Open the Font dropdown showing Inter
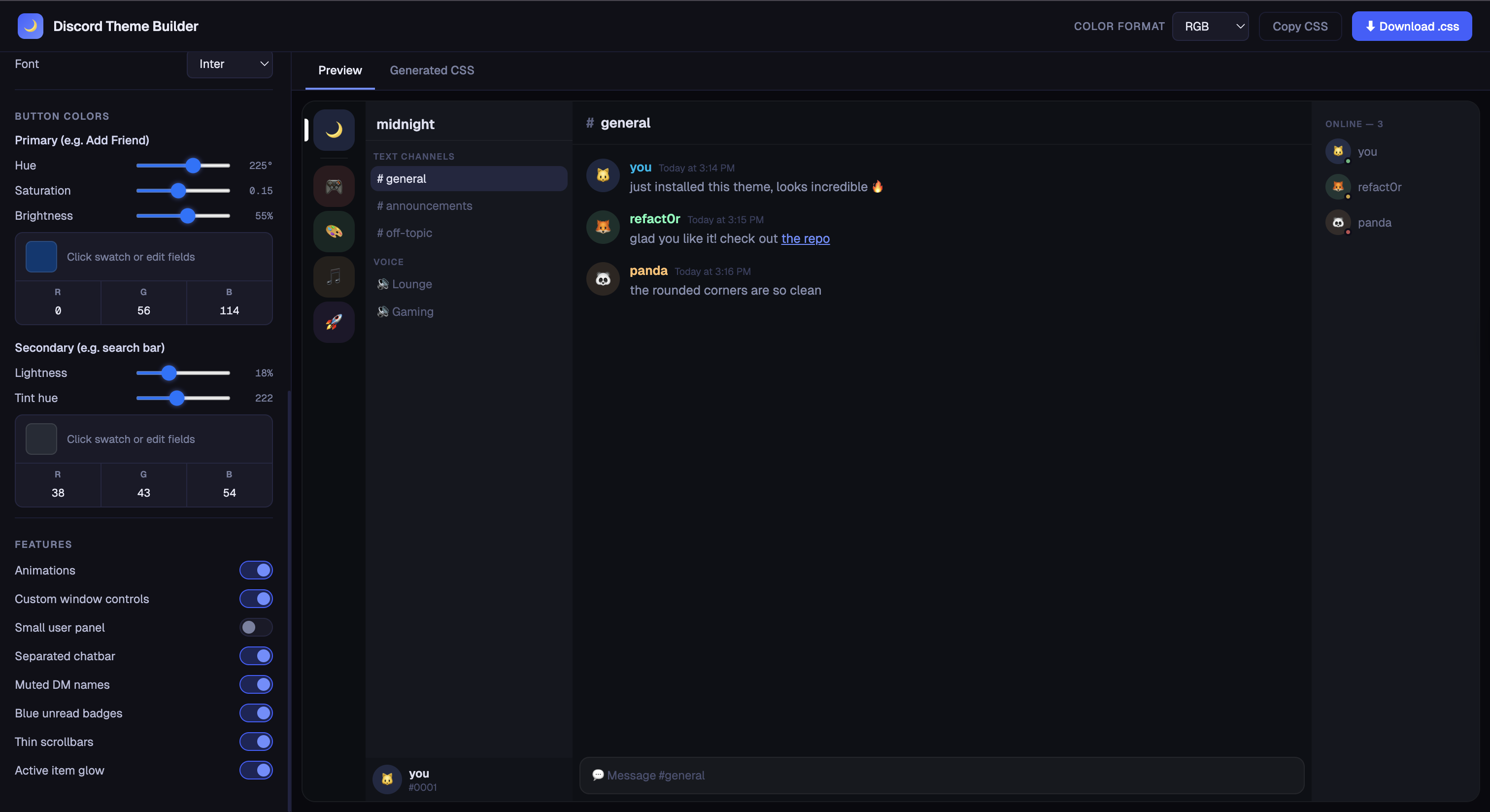Screen dimensions: 1490x812 (x=230, y=64)
